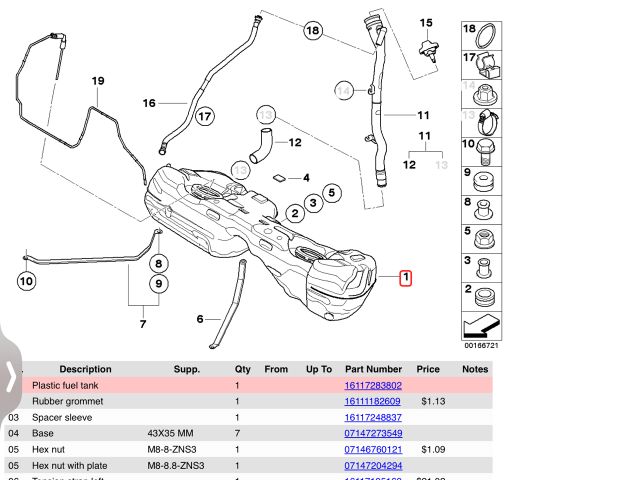Click the Part Number column header
Viewport: 640px width, 480px height.
click(x=373, y=369)
